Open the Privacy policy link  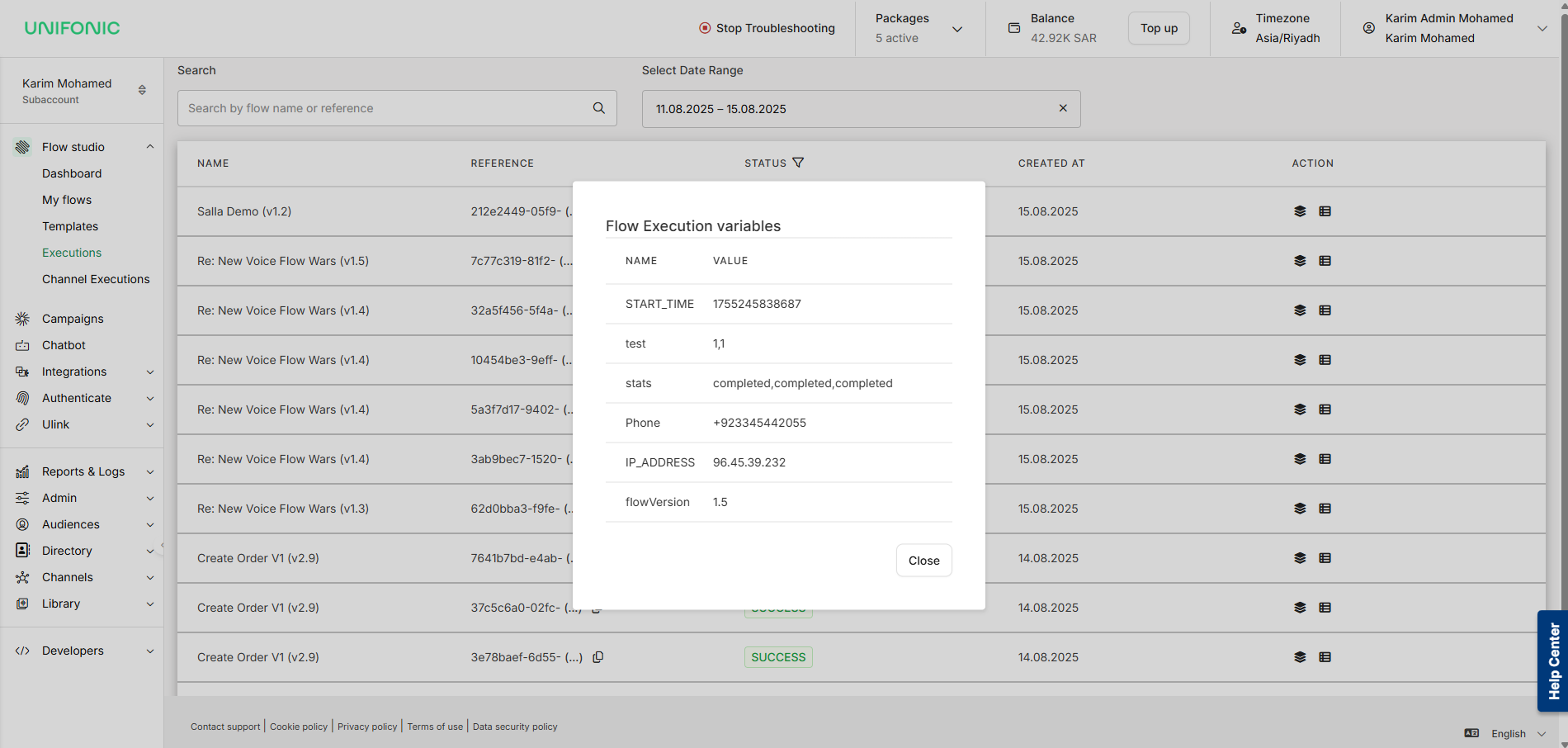(x=367, y=727)
